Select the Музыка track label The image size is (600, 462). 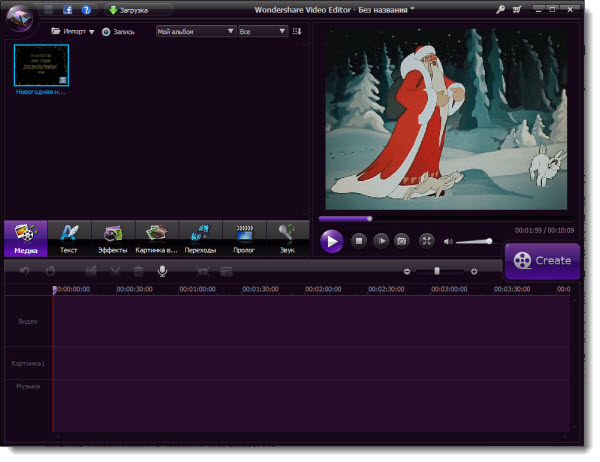[x=28, y=387]
